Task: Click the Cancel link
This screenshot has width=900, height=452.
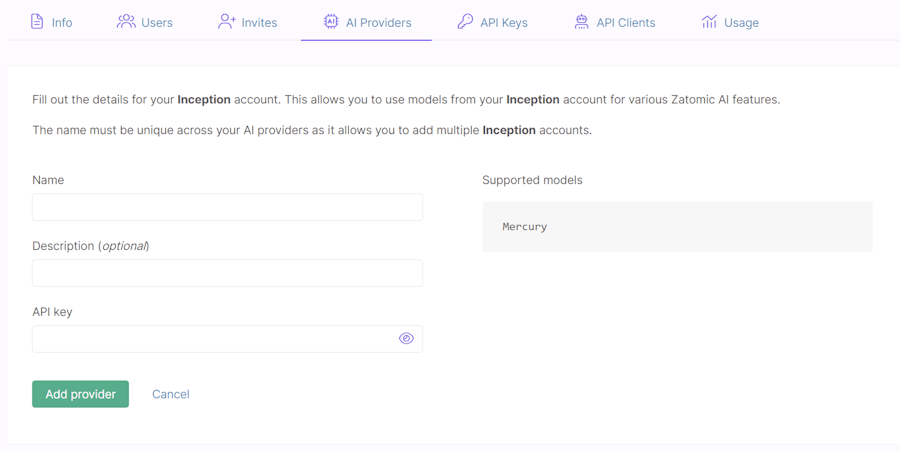Action: (170, 395)
